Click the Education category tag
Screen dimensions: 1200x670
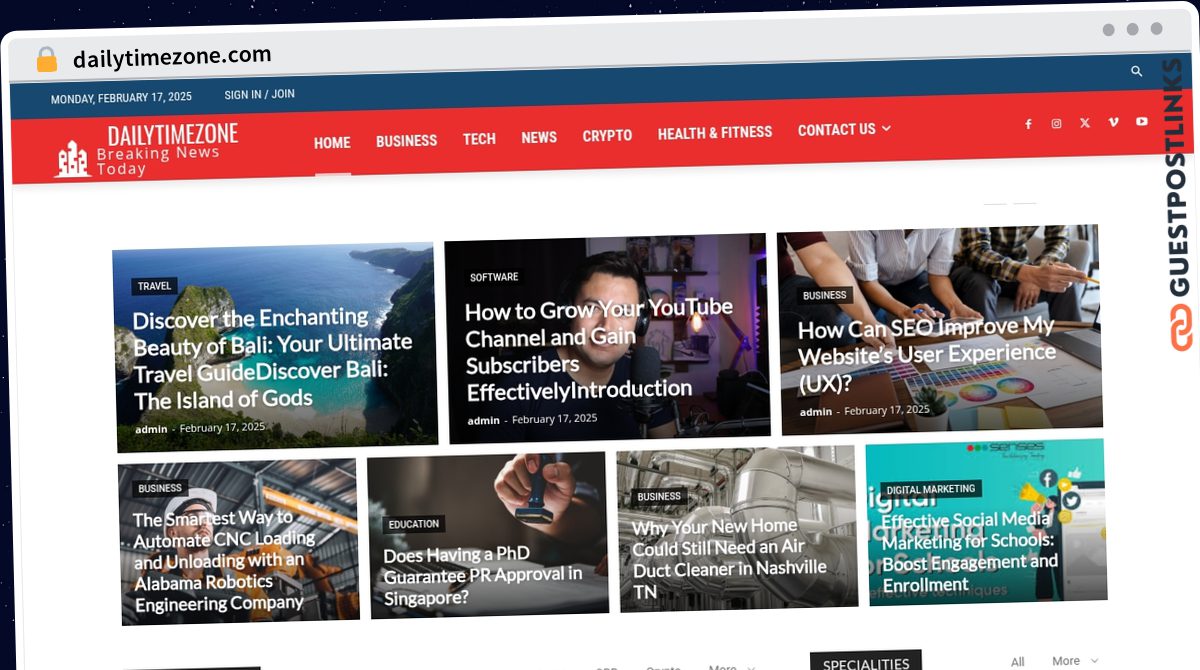pos(414,524)
